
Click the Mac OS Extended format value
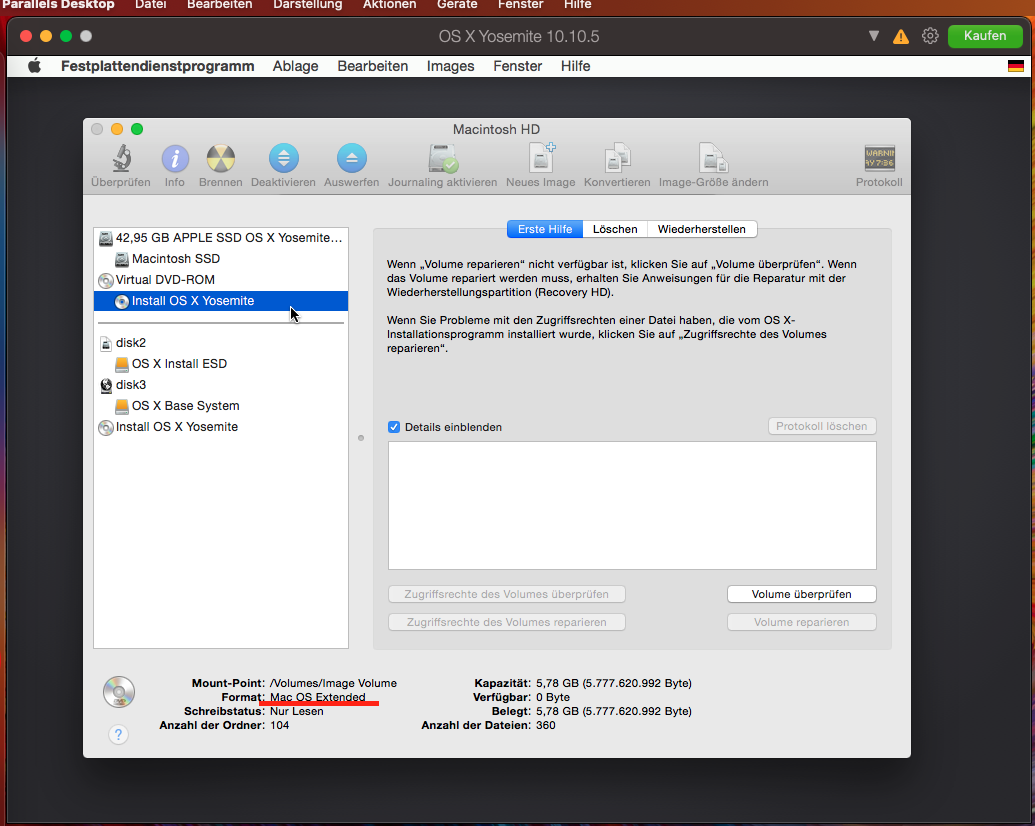click(x=317, y=697)
